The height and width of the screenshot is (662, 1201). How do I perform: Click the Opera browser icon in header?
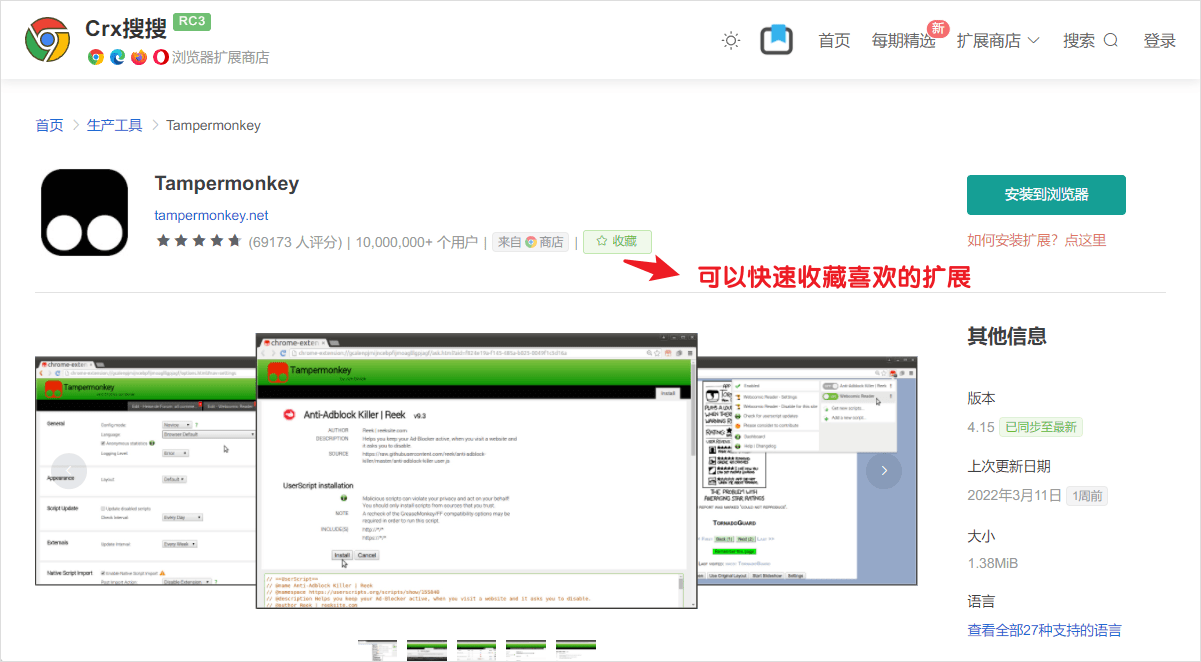point(160,57)
